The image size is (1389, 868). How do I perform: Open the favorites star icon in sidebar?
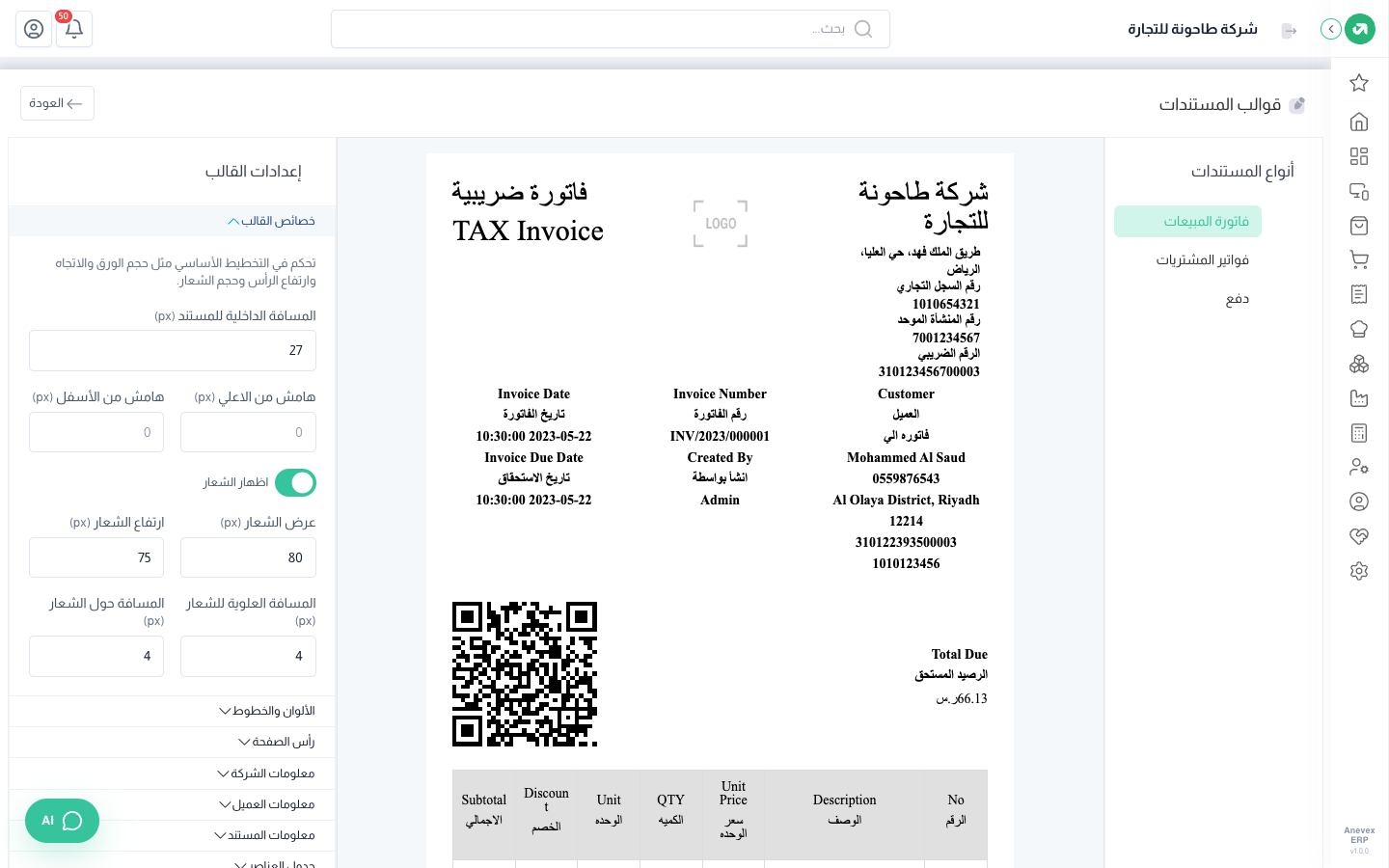tap(1359, 83)
